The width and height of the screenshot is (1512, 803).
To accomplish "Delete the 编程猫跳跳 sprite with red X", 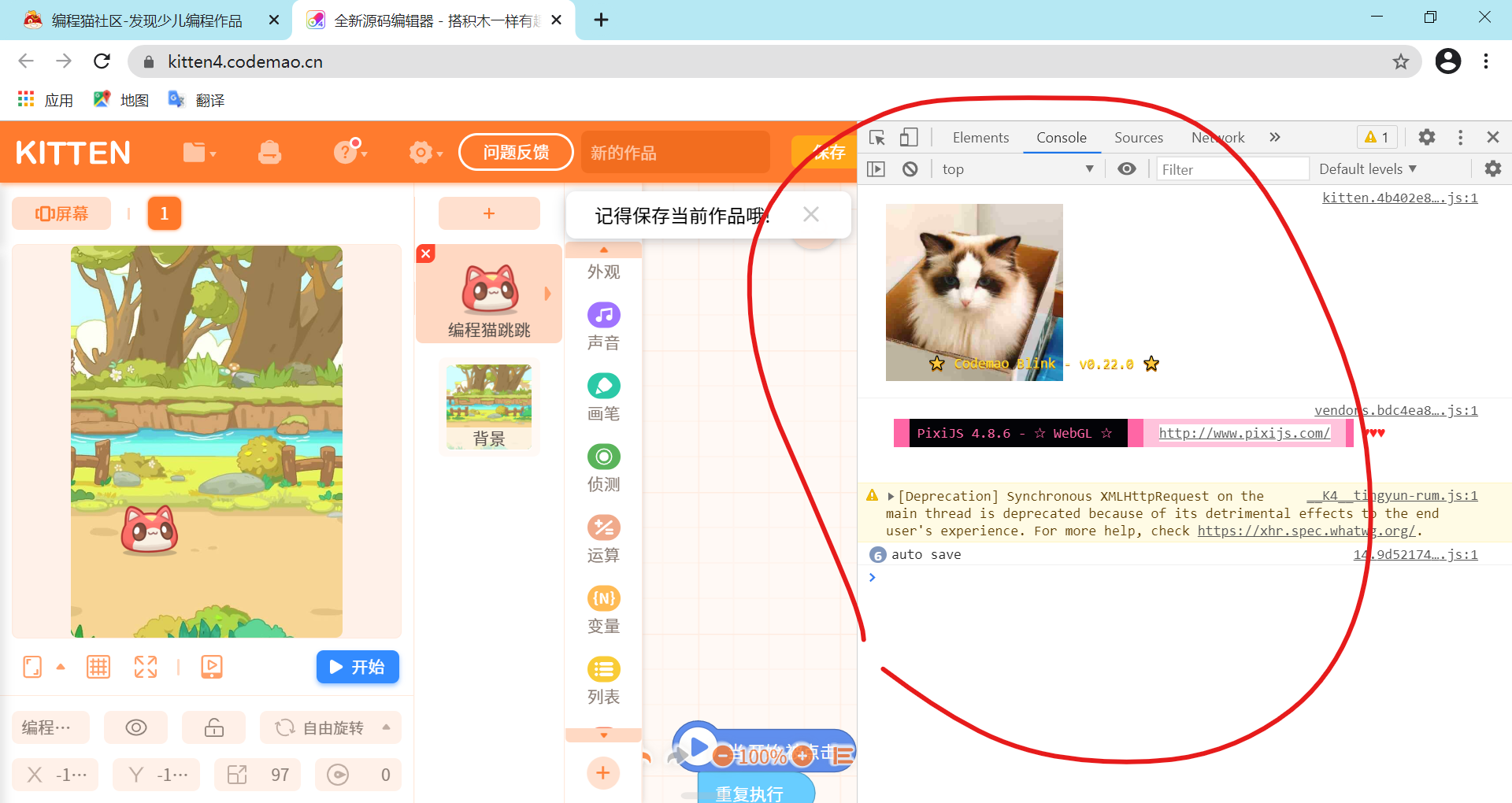I will pyautogui.click(x=426, y=253).
